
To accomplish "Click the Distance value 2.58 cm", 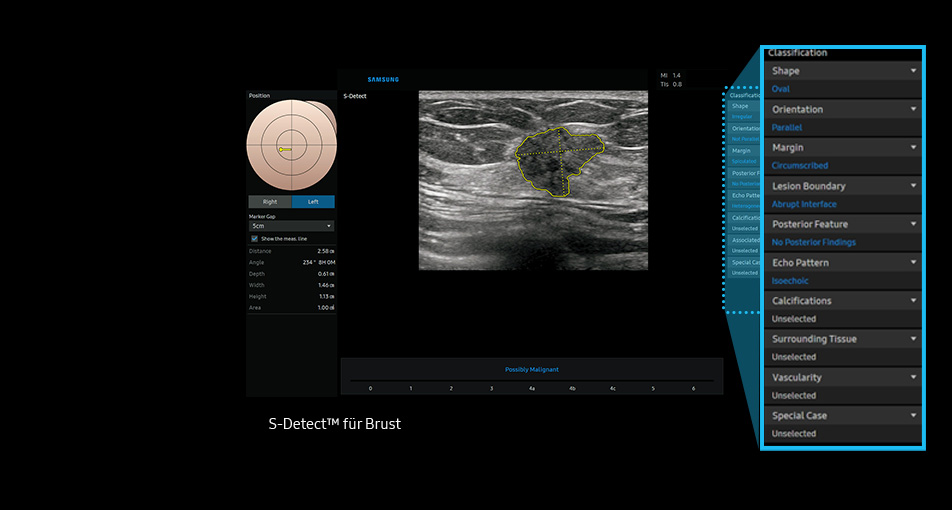I will [x=325, y=251].
